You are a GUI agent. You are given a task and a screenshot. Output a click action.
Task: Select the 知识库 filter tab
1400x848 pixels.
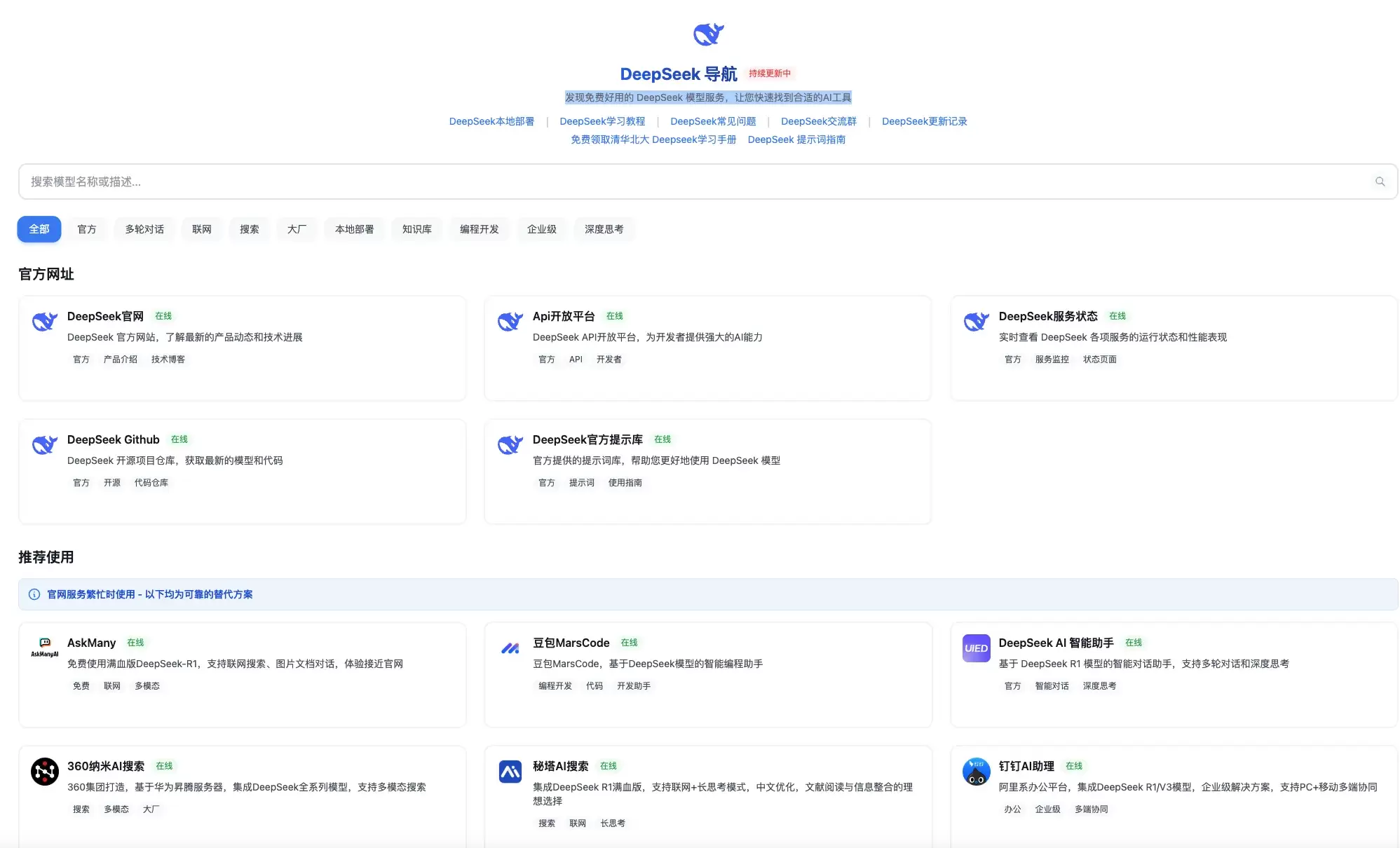[417, 229]
